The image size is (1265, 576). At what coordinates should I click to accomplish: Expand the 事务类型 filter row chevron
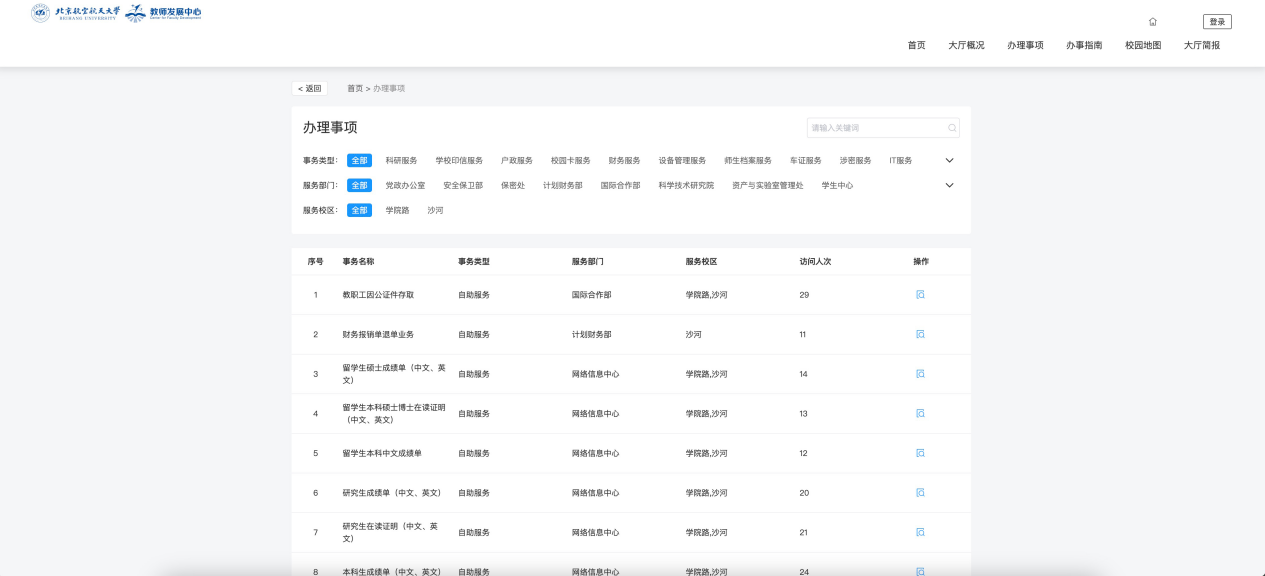point(949,160)
